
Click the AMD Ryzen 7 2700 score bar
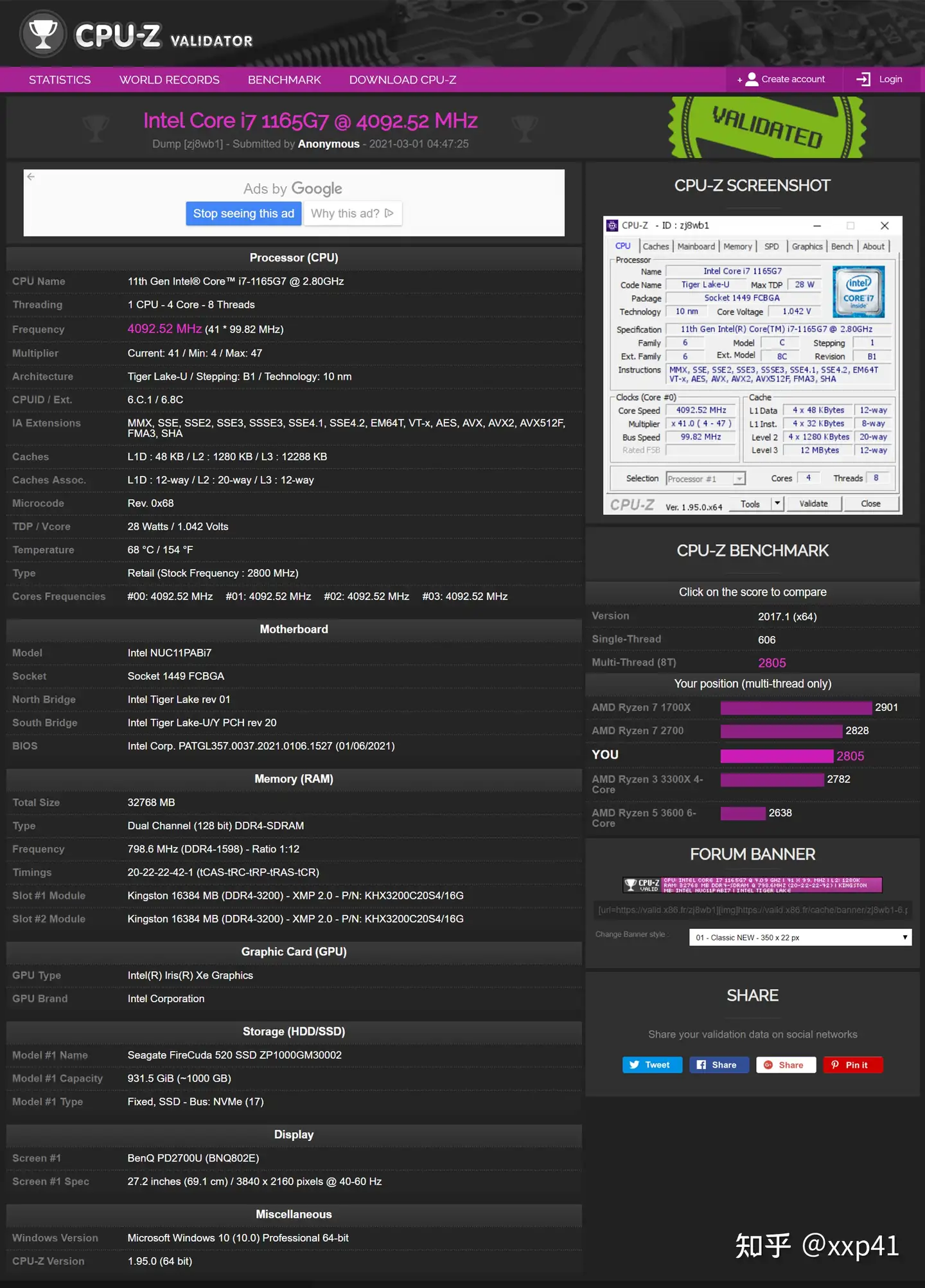pos(781,731)
